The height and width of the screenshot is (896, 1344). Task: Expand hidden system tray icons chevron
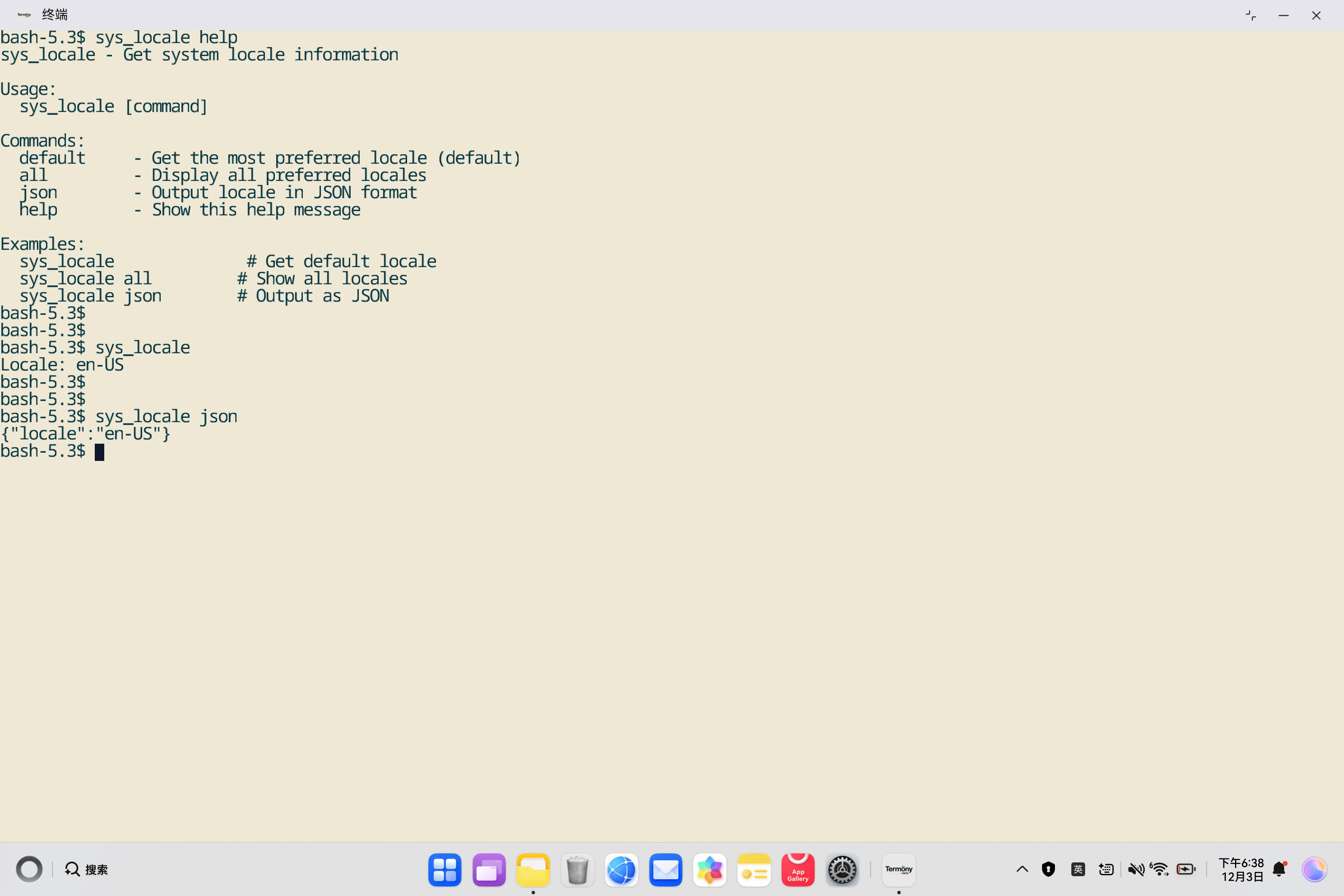click(1022, 870)
